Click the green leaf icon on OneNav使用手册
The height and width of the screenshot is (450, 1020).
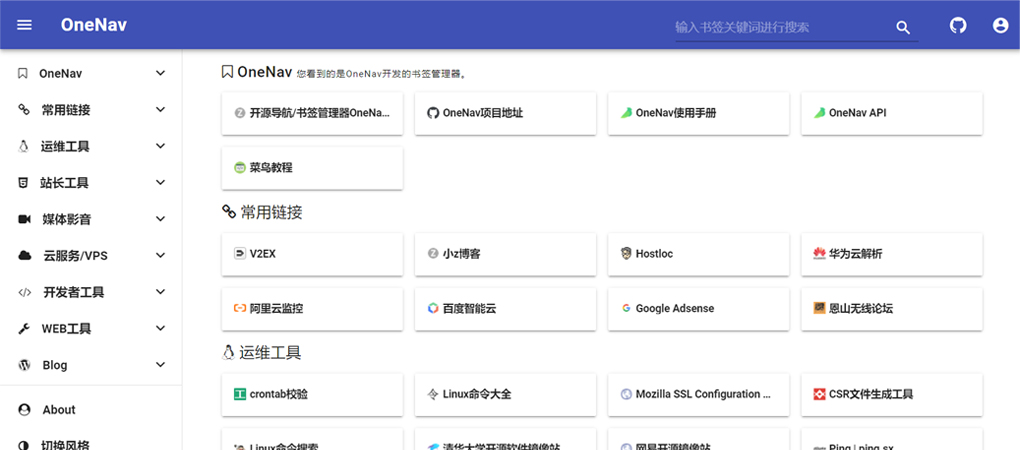tap(626, 112)
